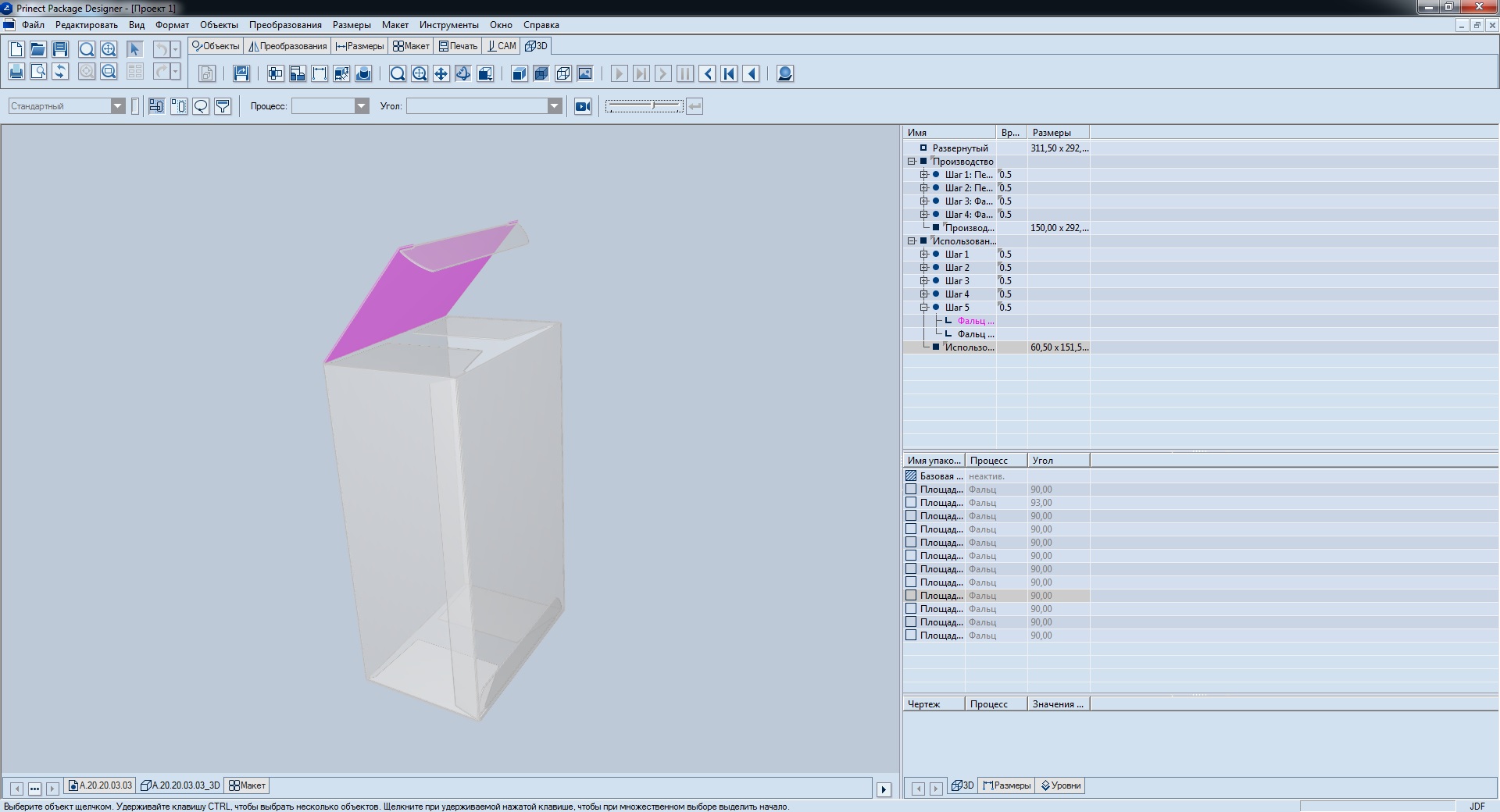The height and width of the screenshot is (812, 1500).
Task: Open the Размеры tab in bottom right panel
Action: point(1007,785)
